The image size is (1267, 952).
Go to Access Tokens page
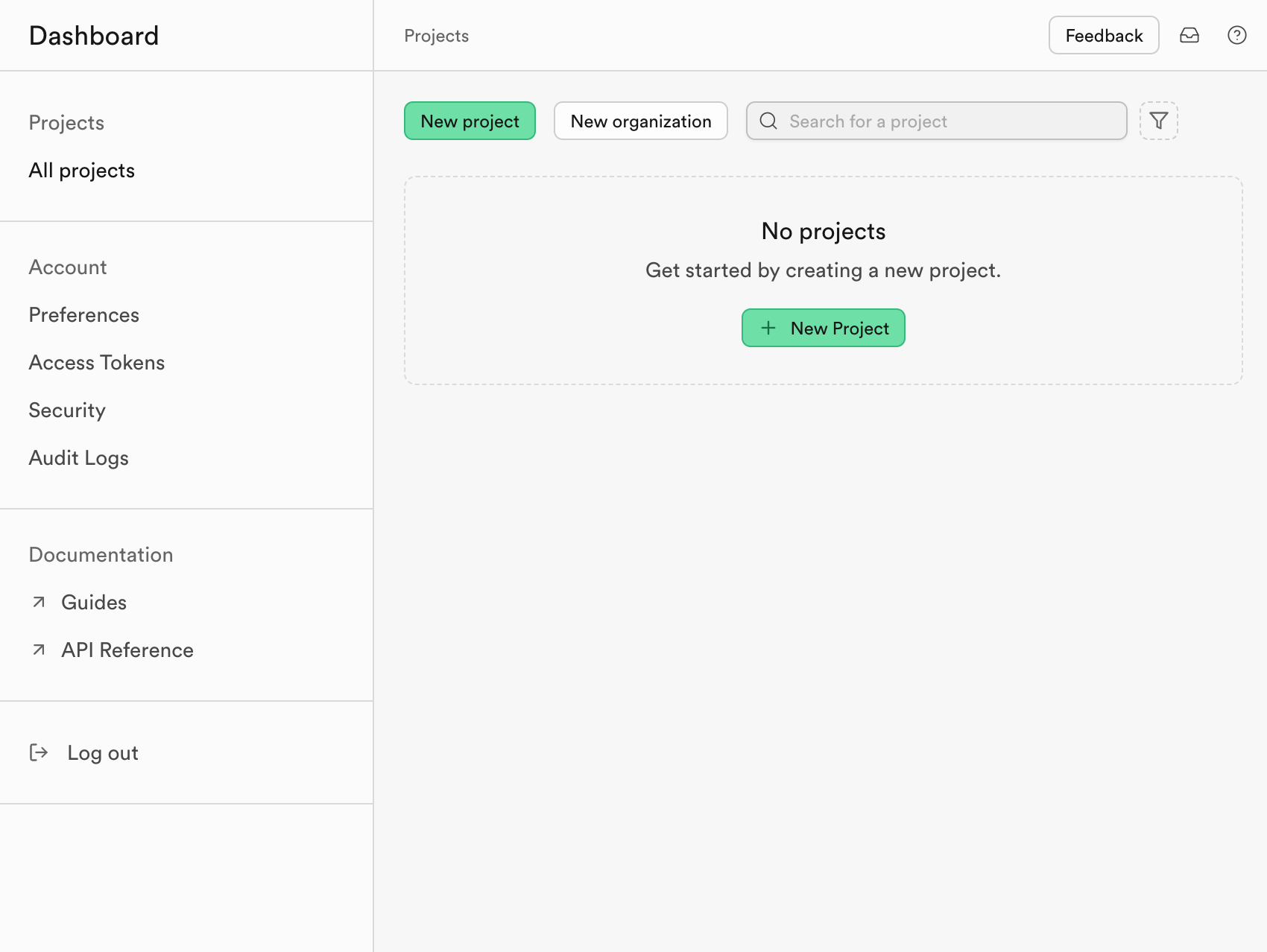97,363
